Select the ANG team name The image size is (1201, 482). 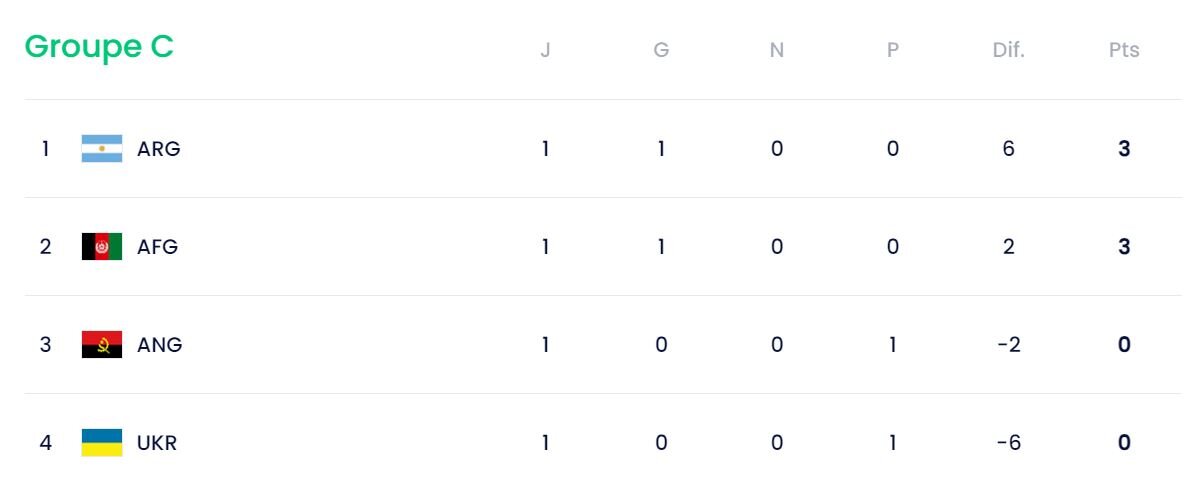coord(160,345)
